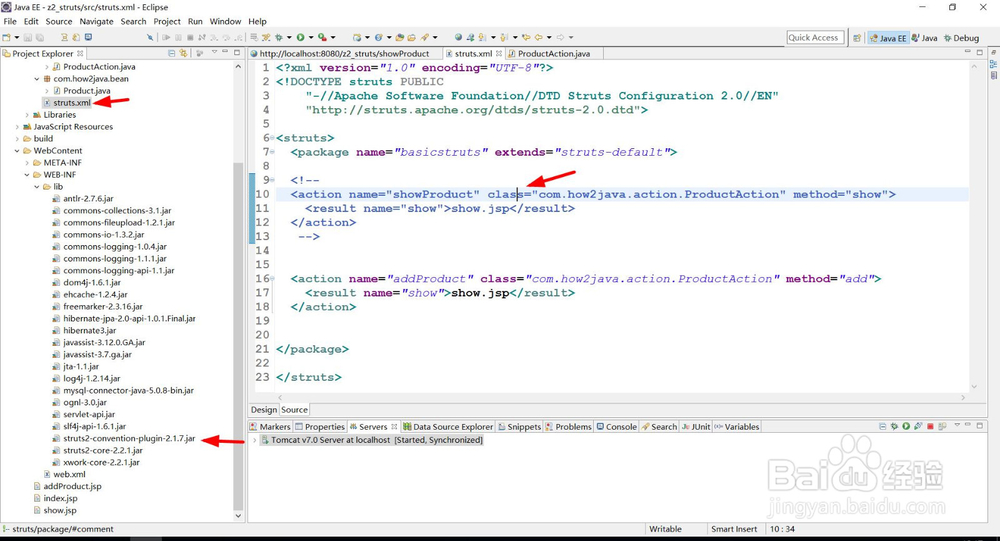Click the New file toolbar icon
Image resolution: width=1000 pixels, height=541 pixels.
click(6, 37)
